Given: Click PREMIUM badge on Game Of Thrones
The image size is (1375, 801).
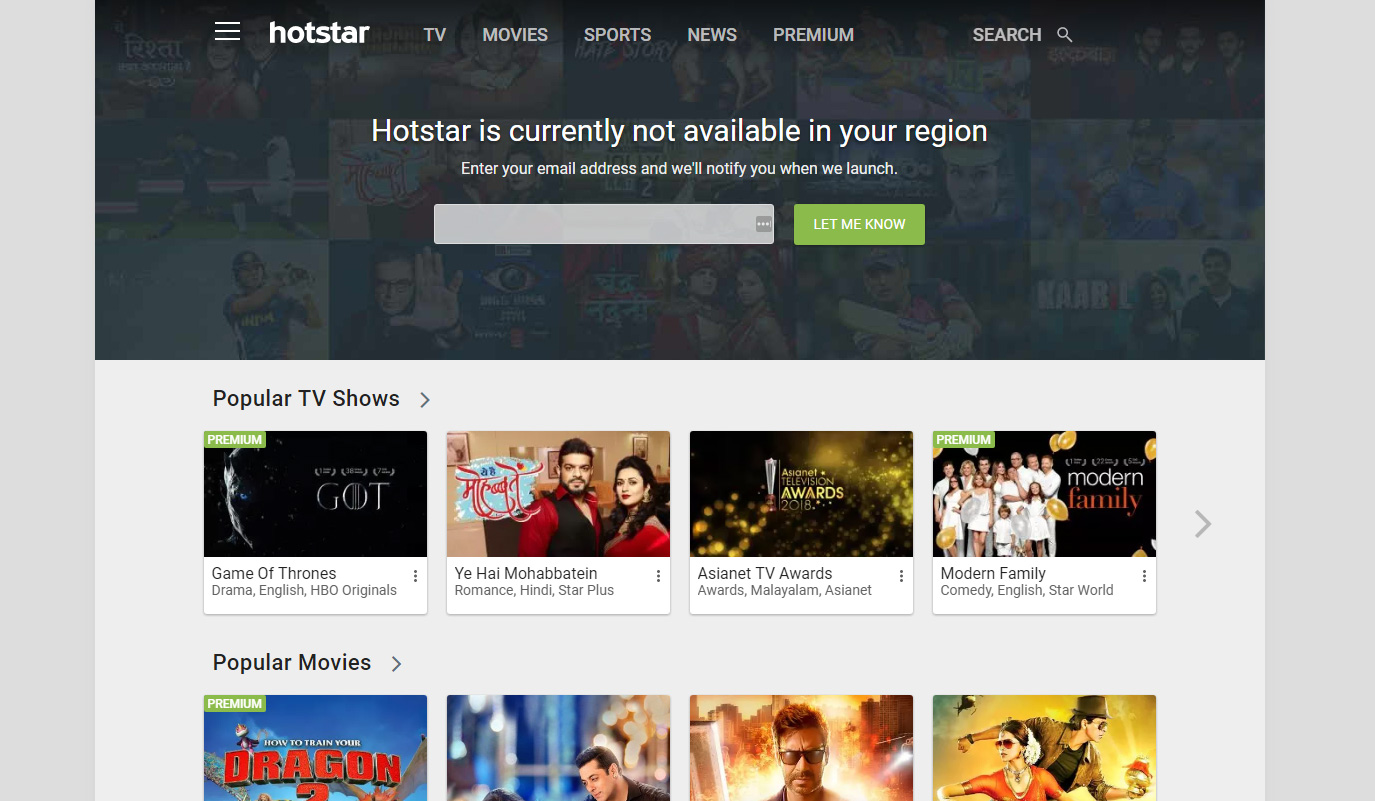Looking at the screenshot, I should pyautogui.click(x=235, y=440).
